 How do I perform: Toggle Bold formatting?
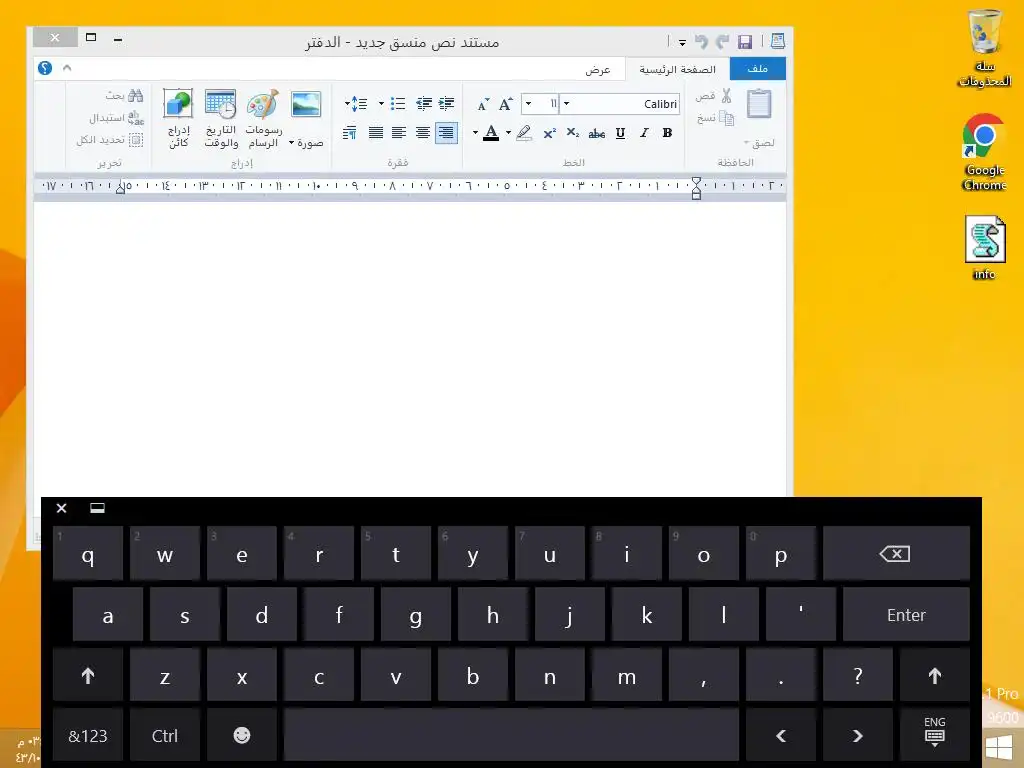tap(667, 133)
